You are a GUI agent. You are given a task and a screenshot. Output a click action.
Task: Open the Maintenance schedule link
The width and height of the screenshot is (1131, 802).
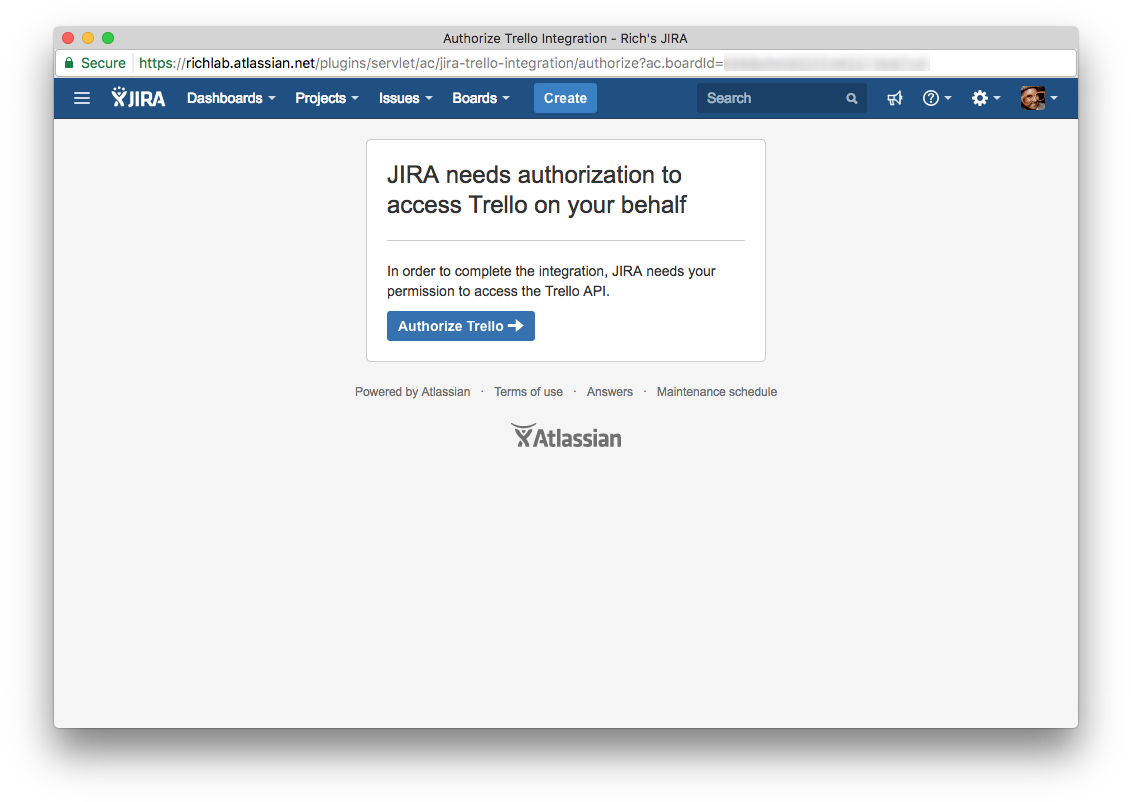pyautogui.click(x=716, y=392)
